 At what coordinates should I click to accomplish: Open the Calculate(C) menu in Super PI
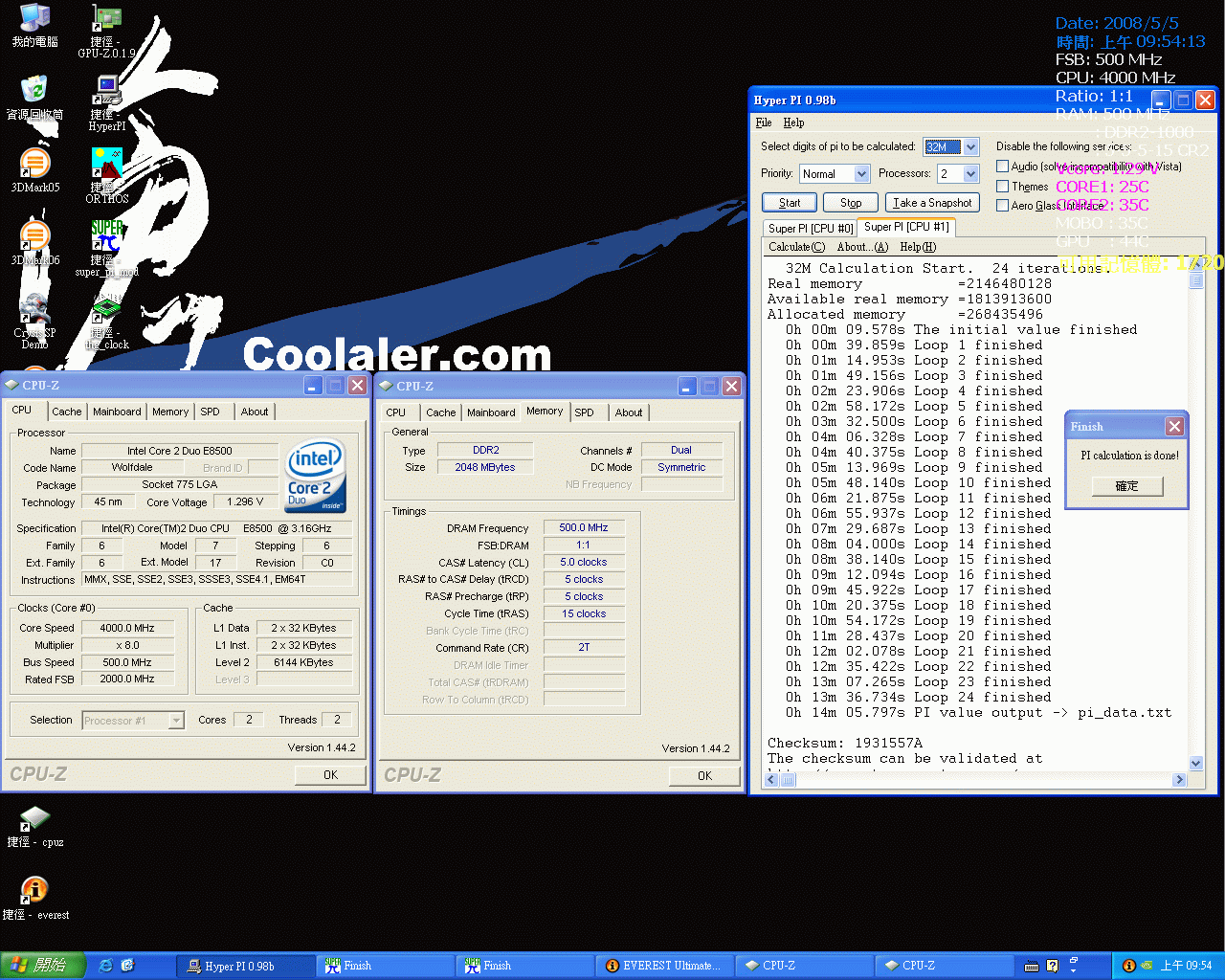pyautogui.click(x=796, y=247)
